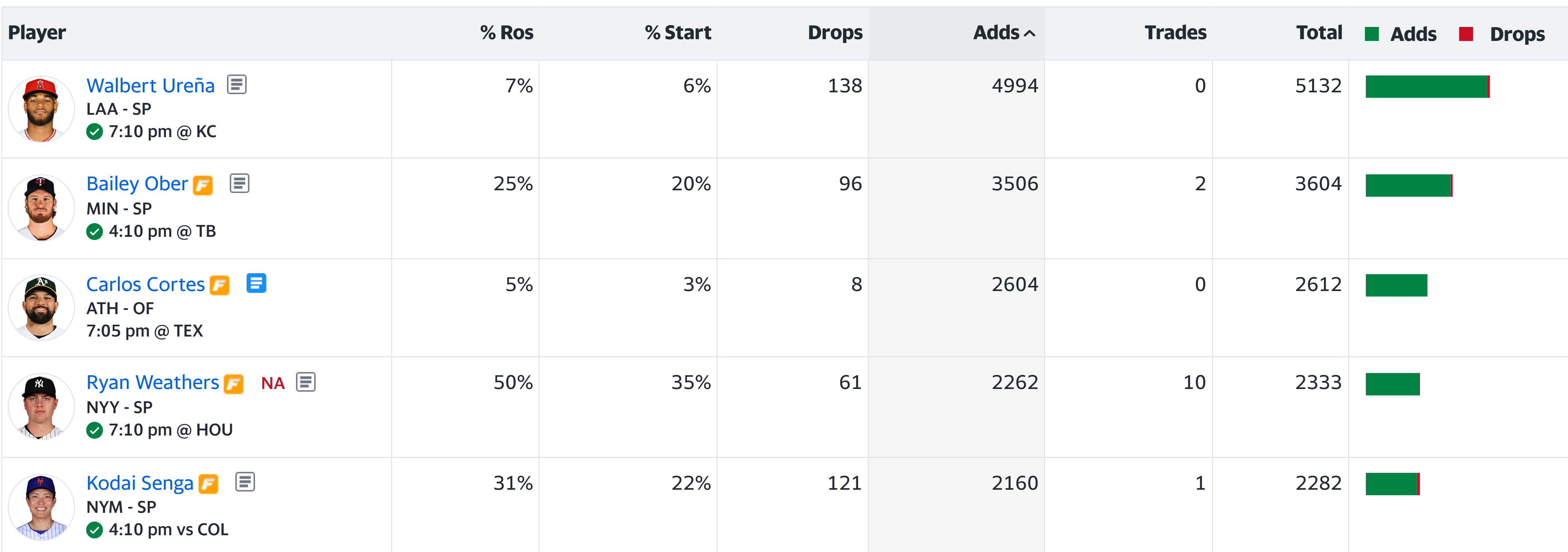The width and height of the screenshot is (1568, 552).
Task: Sort by Trades column header
Action: click(1175, 33)
